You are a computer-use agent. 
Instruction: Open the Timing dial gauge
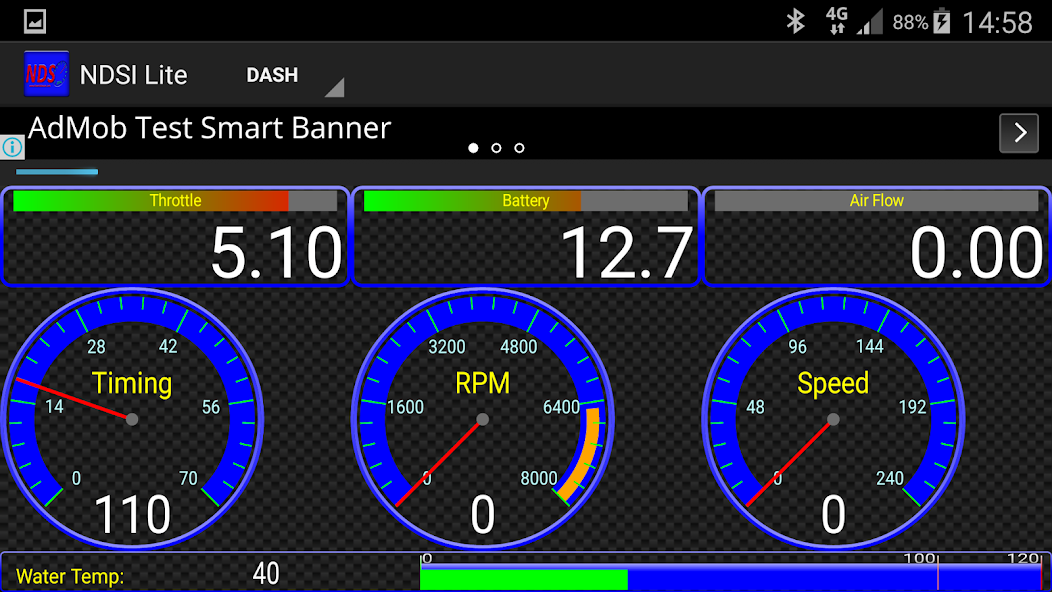pos(132,419)
